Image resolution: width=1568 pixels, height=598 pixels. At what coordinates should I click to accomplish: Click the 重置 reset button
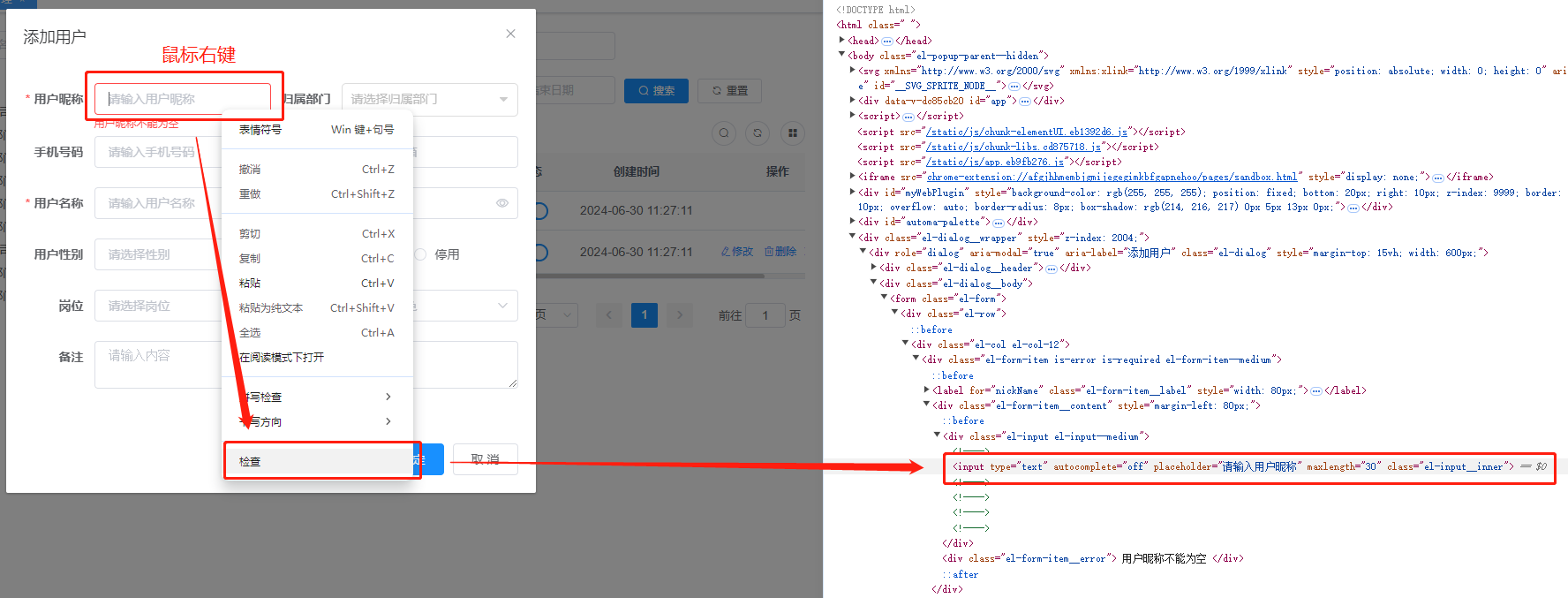coord(730,90)
